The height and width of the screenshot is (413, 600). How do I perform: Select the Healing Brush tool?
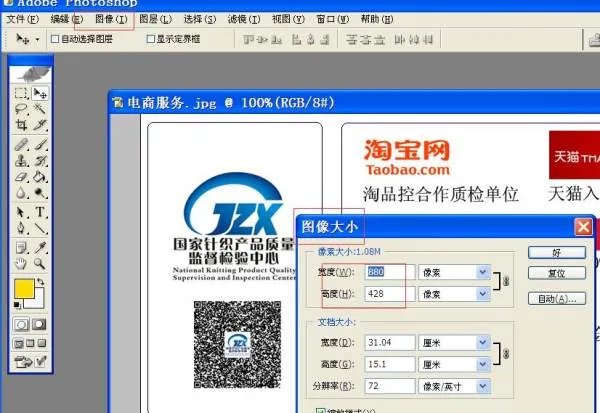(x=21, y=145)
